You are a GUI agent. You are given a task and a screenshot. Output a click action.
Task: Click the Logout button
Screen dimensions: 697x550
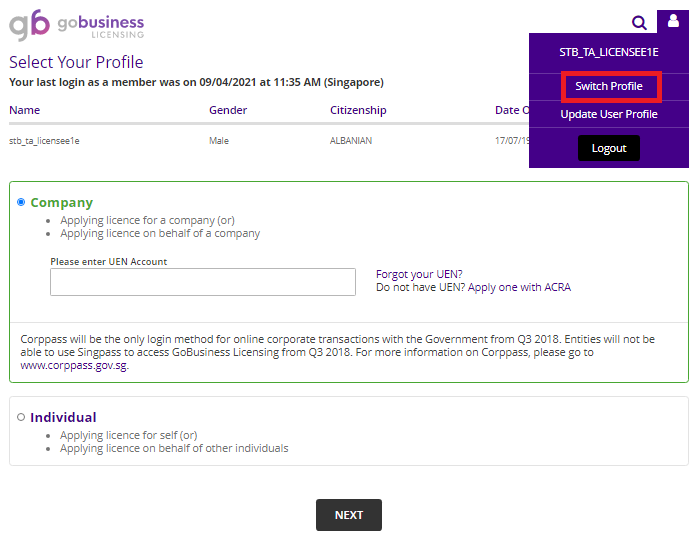click(x=609, y=148)
